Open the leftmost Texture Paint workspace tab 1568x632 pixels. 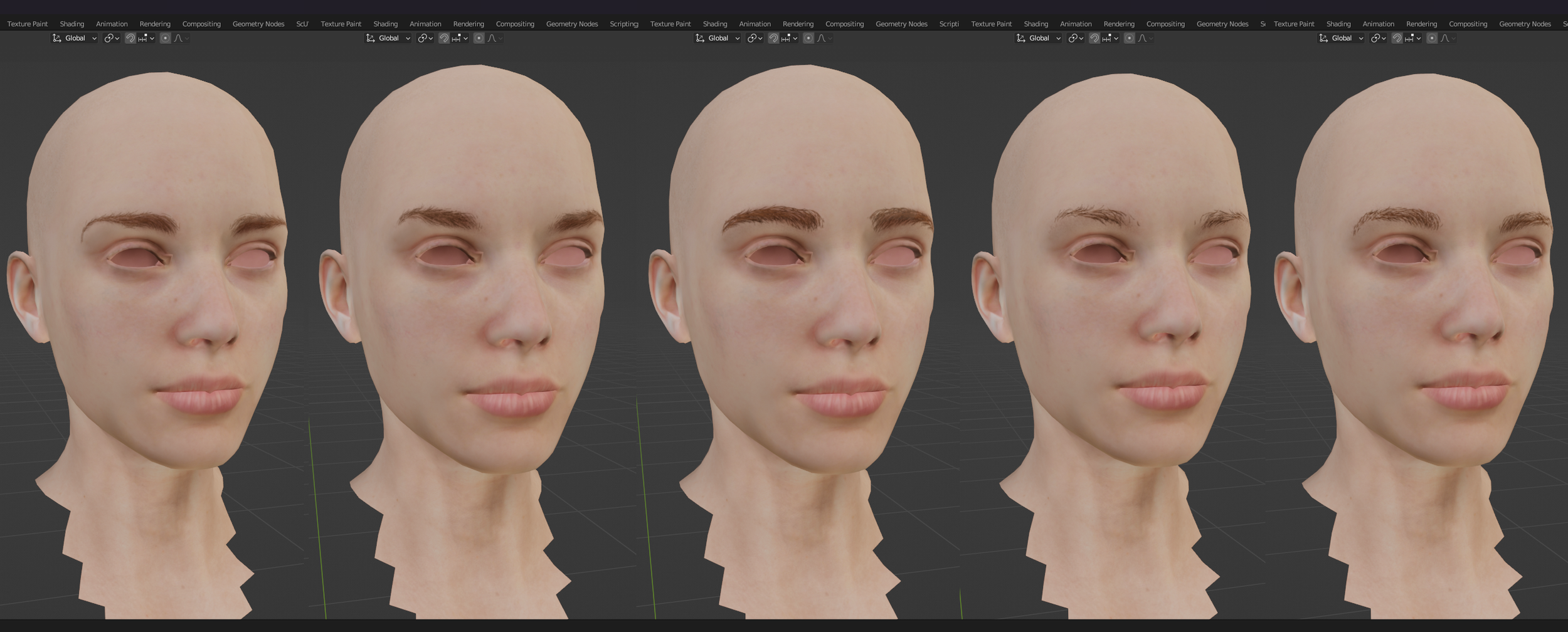click(28, 24)
